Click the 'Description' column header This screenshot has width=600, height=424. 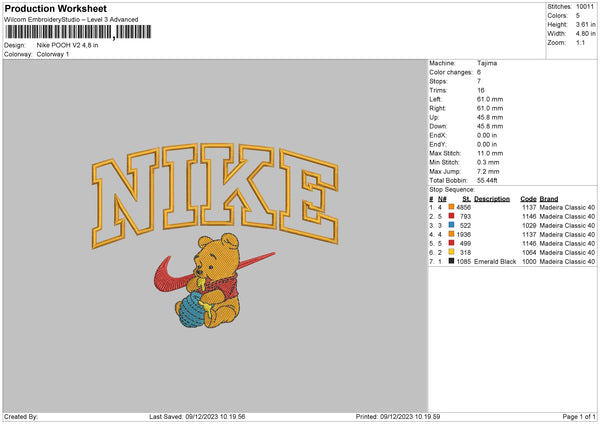492,199
